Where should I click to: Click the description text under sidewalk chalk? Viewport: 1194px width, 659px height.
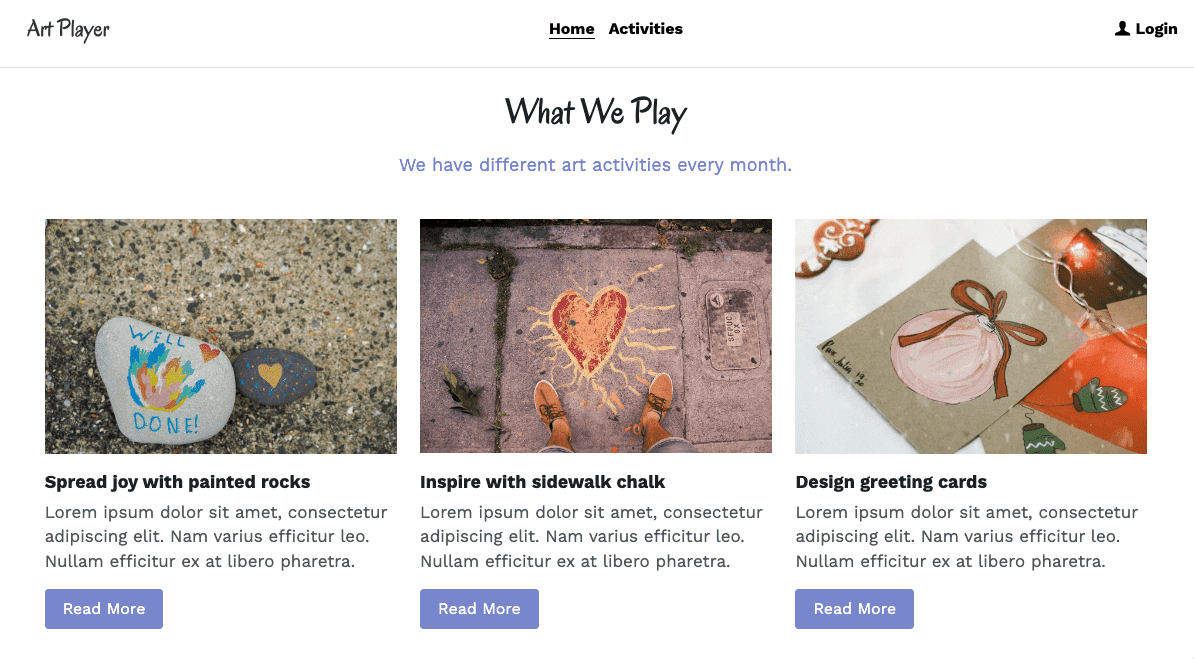pyautogui.click(x=591, y=537)
